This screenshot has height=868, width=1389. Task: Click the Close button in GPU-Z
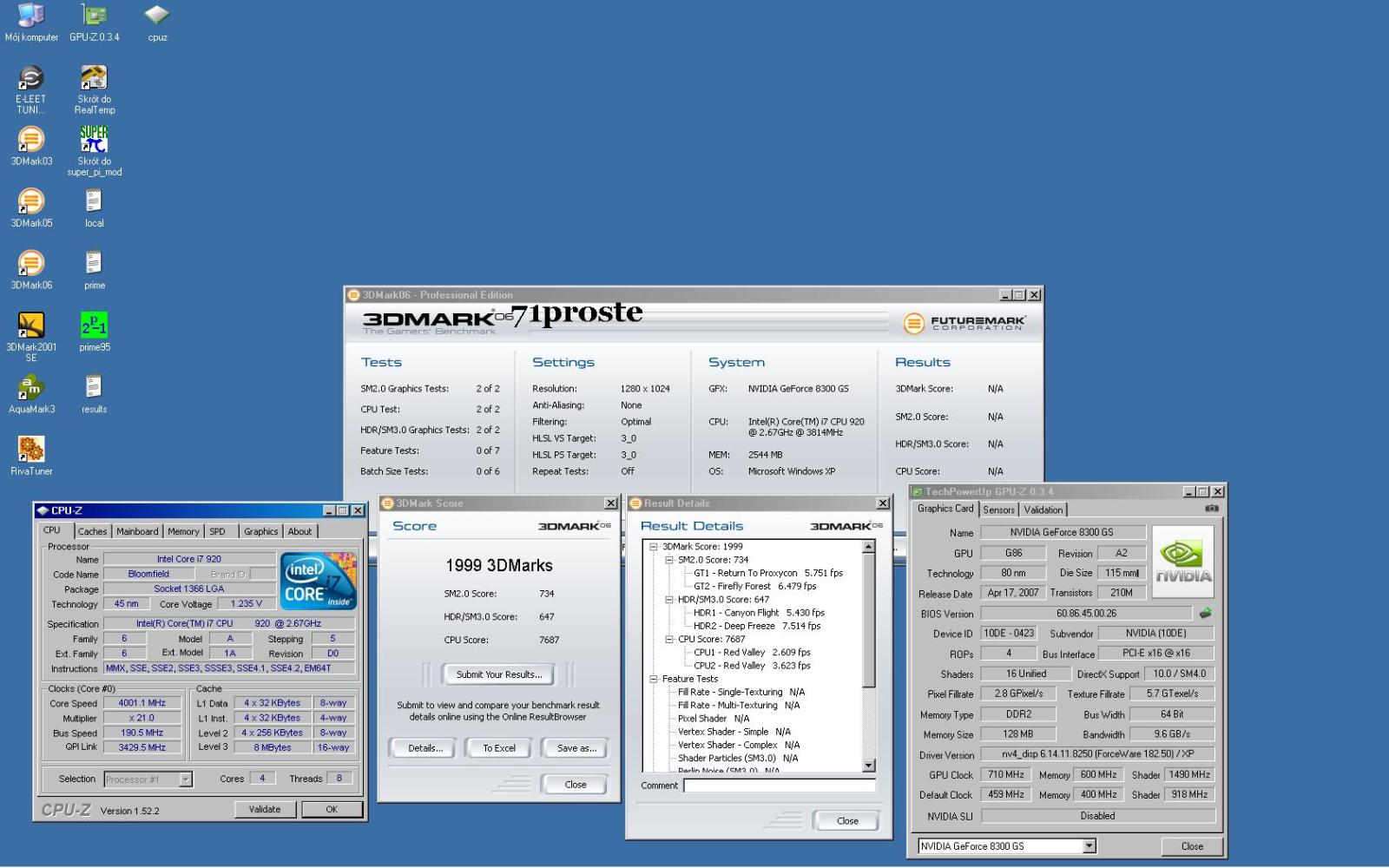tap(1192, 846)
